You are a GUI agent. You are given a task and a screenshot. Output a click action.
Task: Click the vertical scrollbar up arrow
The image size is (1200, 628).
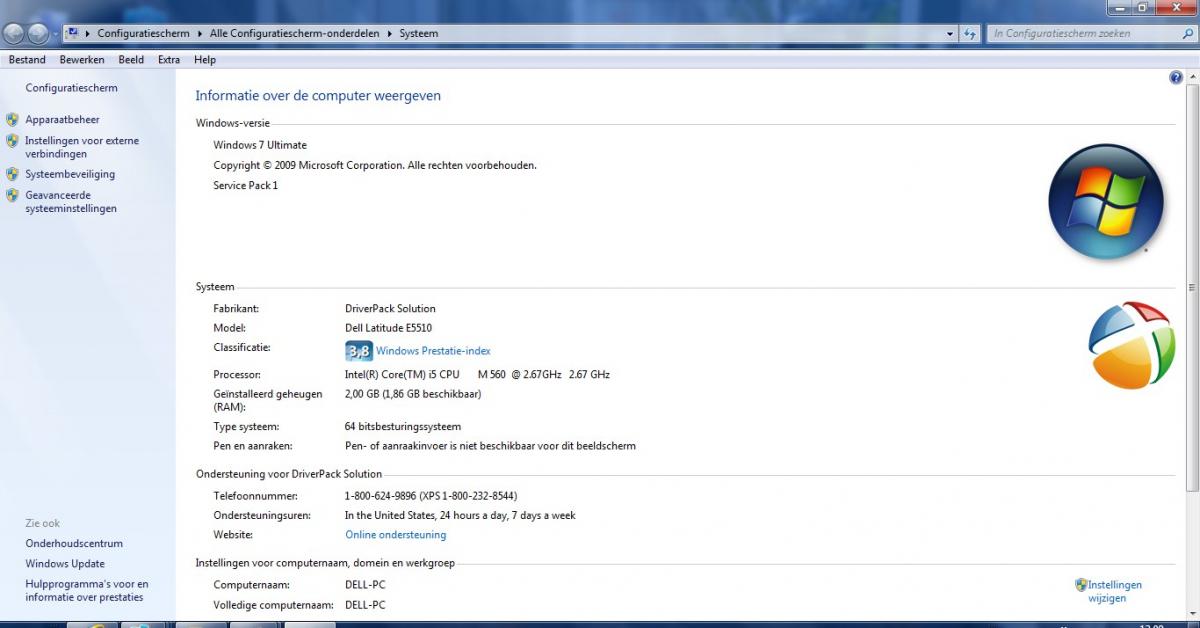pyautogui.click(x=1192, y=78)
